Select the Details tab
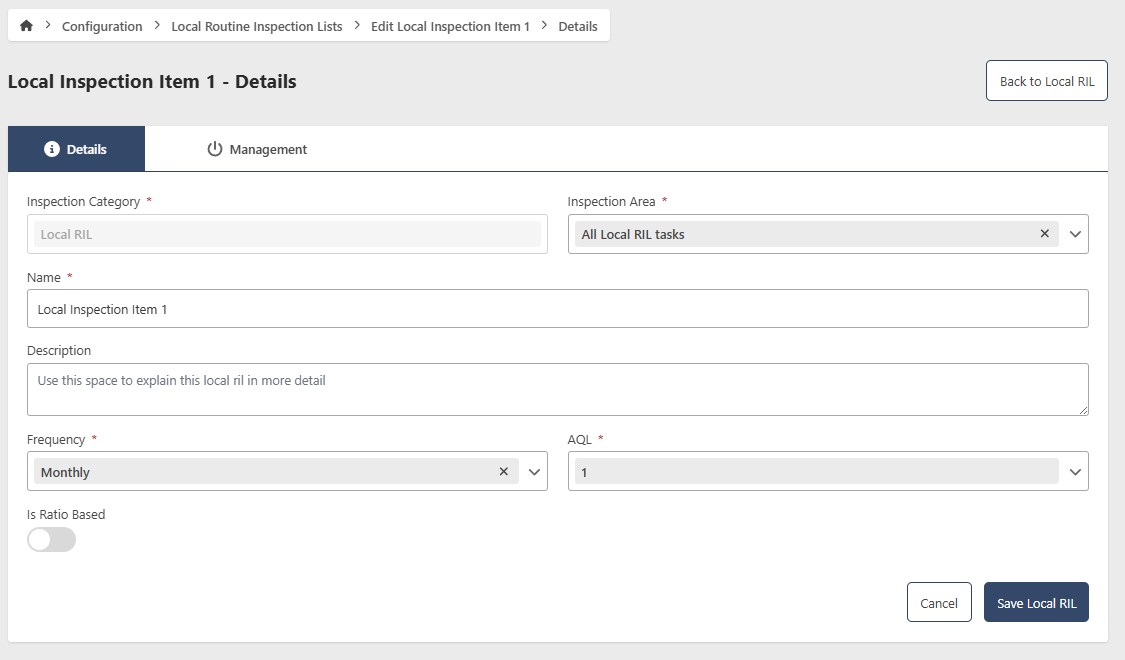The width and height of the screenshot is (1125, 660). coord(76,149)
